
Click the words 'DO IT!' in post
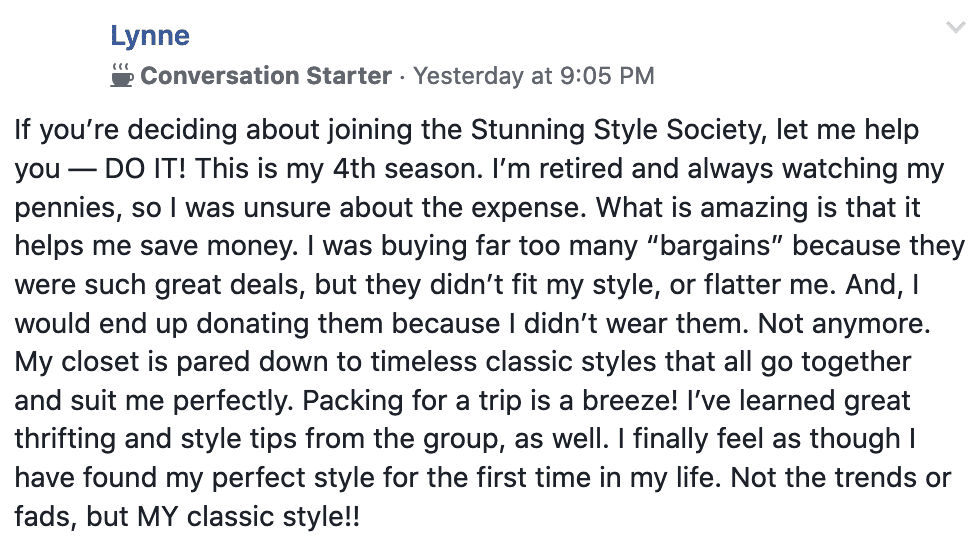click(145, 169)
